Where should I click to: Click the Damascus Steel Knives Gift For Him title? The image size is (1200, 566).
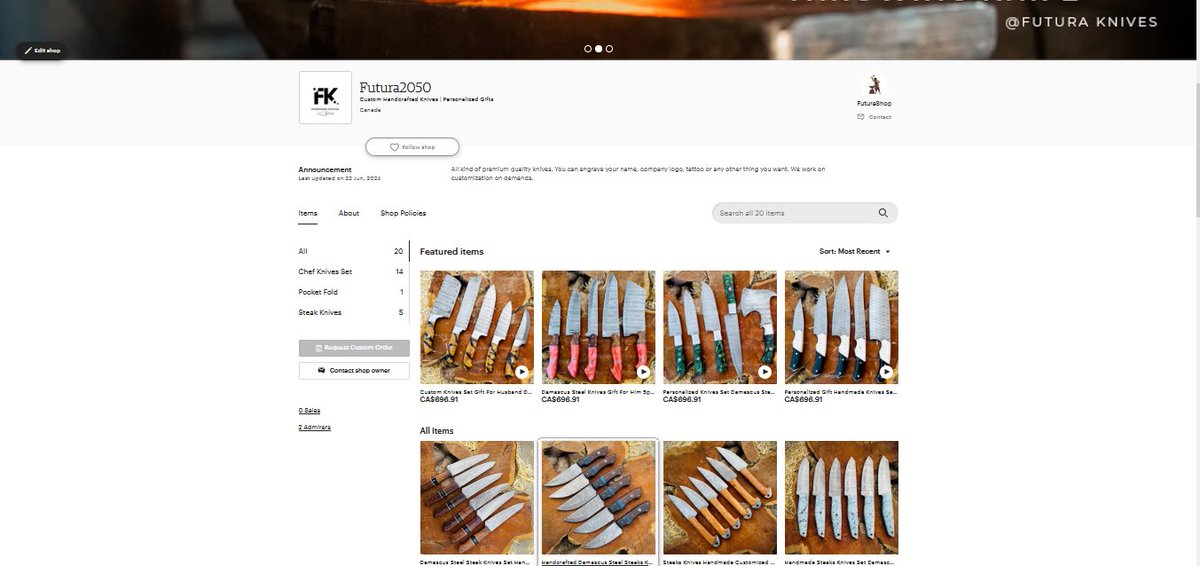tap(599, 392)
